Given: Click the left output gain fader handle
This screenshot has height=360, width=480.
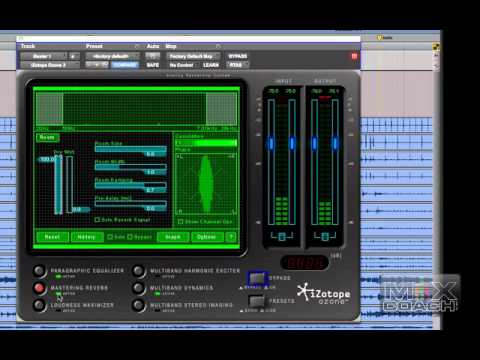Looking at the screenshot, I should (314, 143).
